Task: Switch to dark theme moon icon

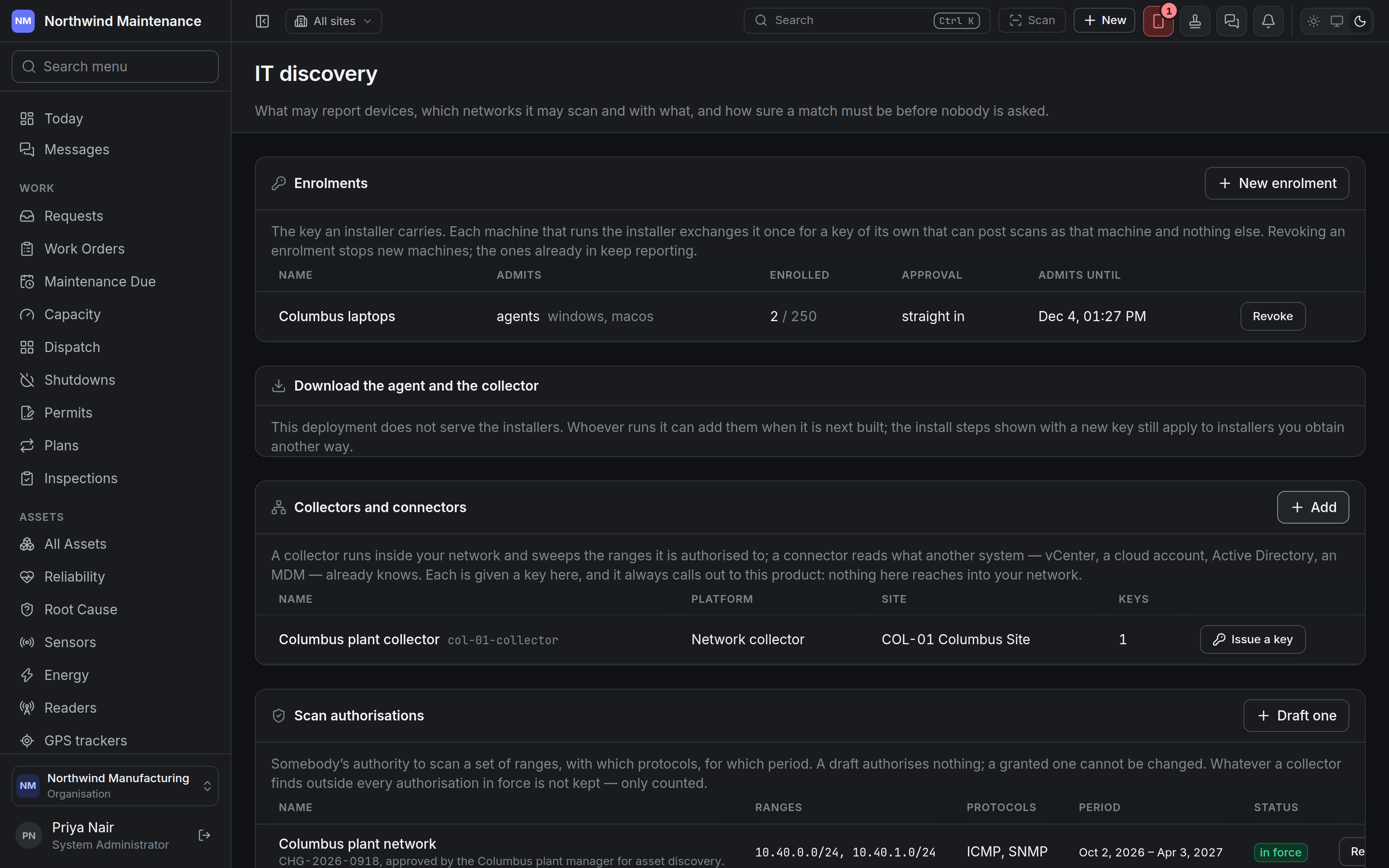Action: [1360, 21]
